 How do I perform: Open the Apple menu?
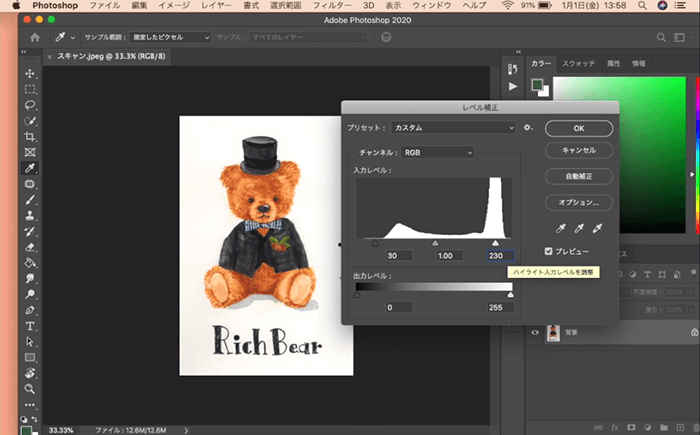(17, 5)
